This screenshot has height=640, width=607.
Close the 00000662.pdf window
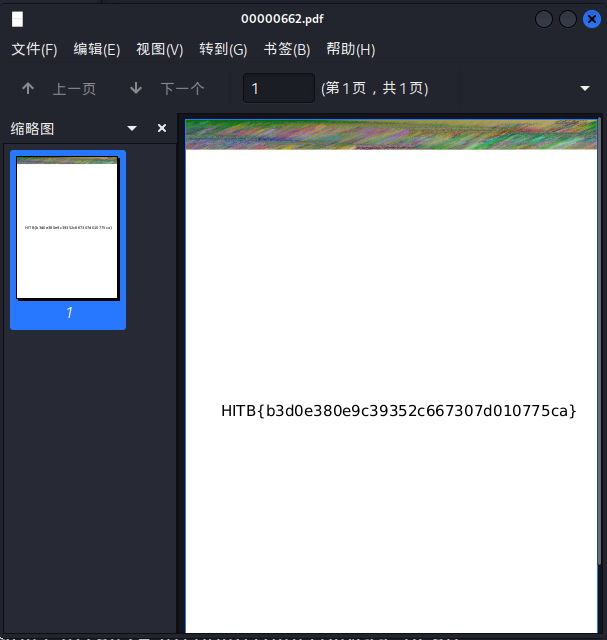click(x=591, y=19)
